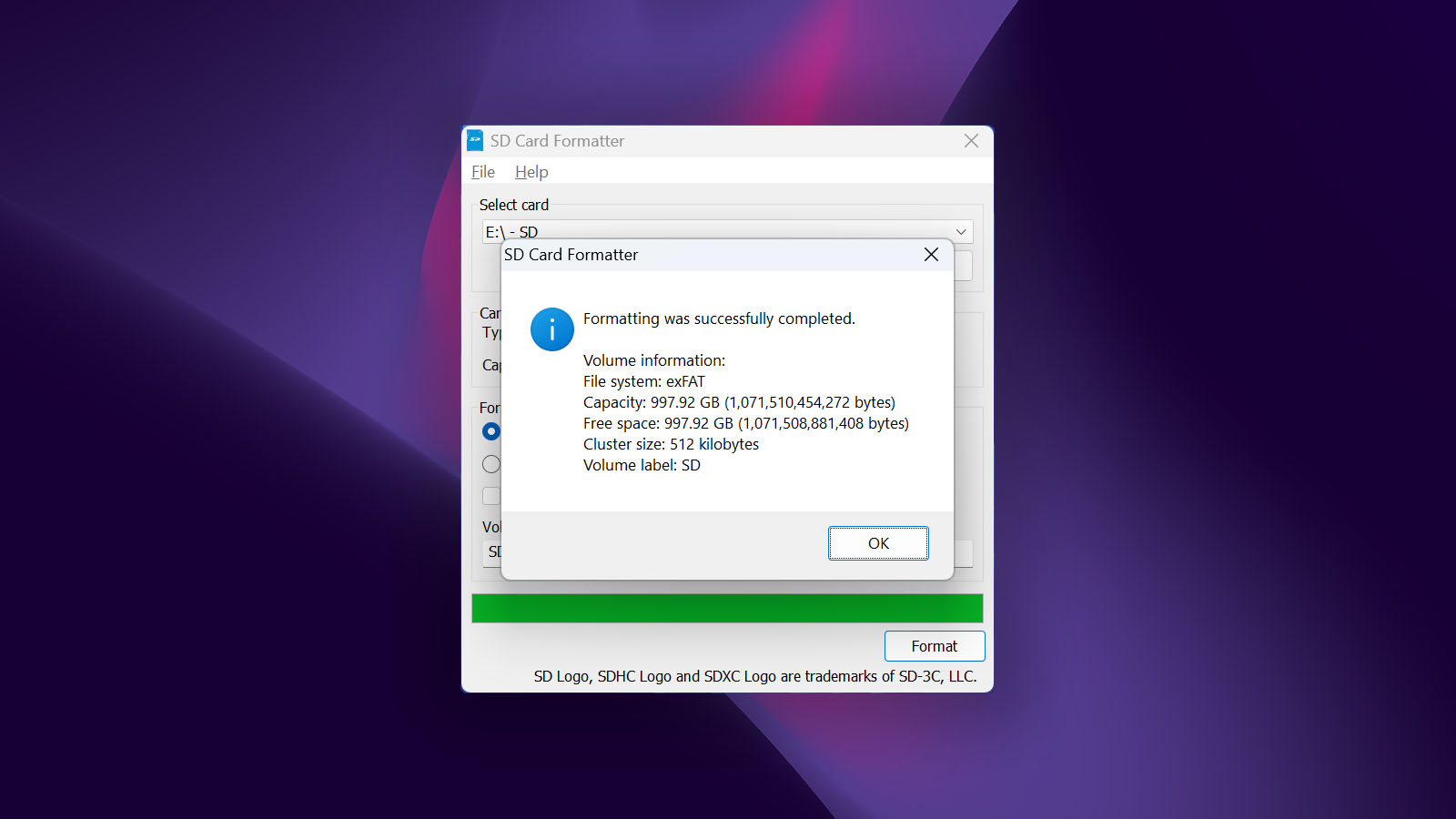The width and height of the screenshot is (1456, 819).
Task: Click the 'File system: exFAT' line
Action: [644, 381]
